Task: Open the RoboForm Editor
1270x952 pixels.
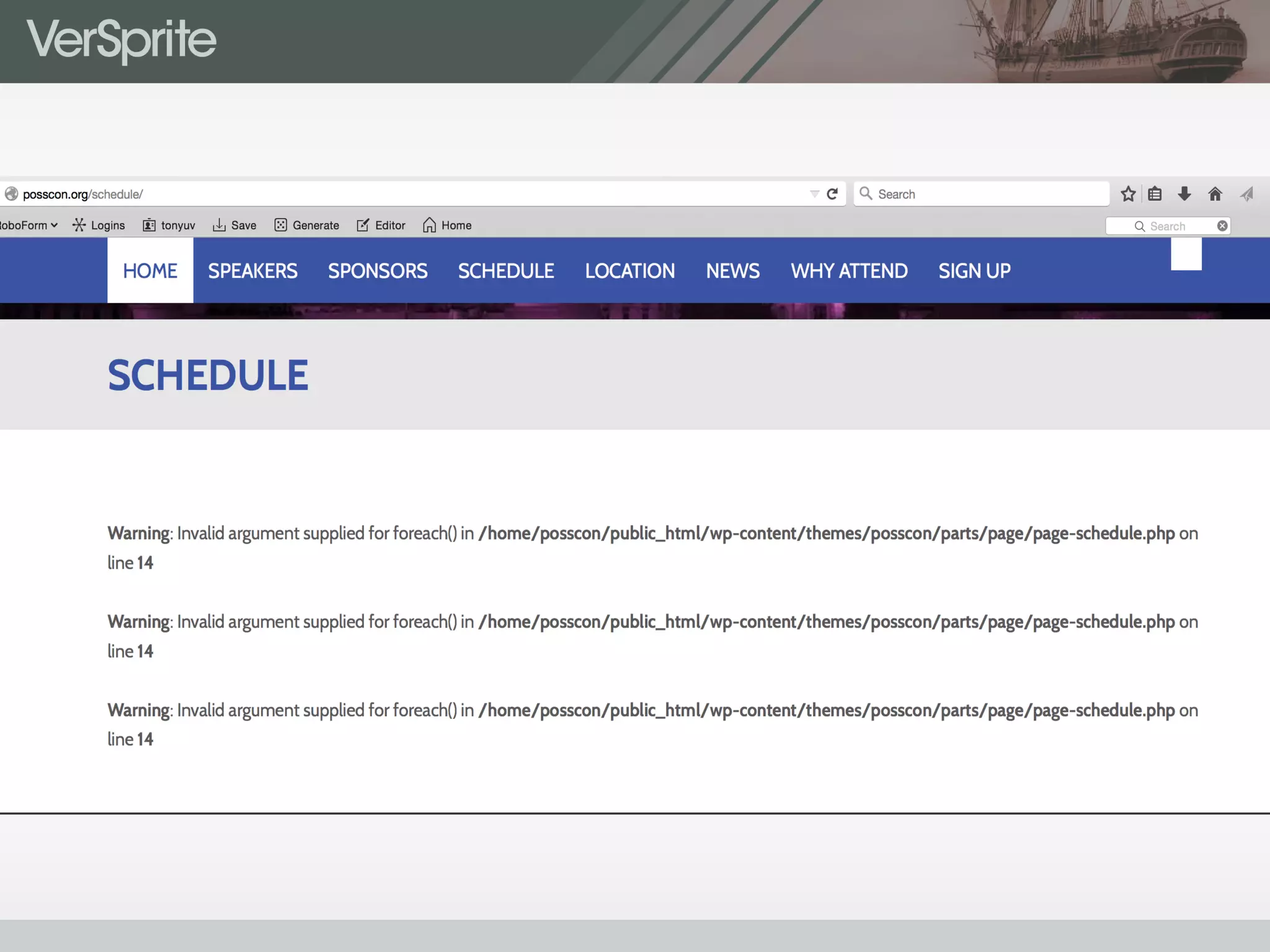Action: 381,226
